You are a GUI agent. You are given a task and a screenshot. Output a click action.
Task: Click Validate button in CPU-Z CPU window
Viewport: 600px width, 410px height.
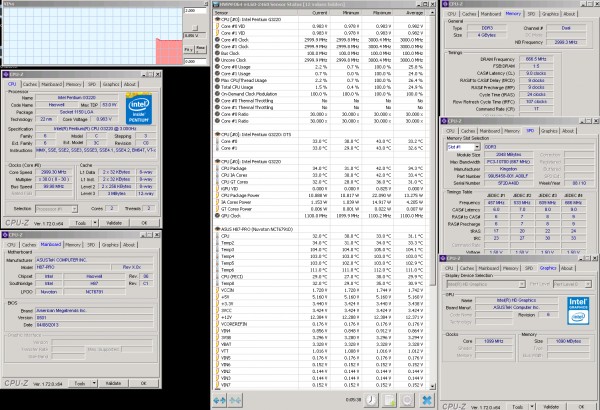(114, 223)
